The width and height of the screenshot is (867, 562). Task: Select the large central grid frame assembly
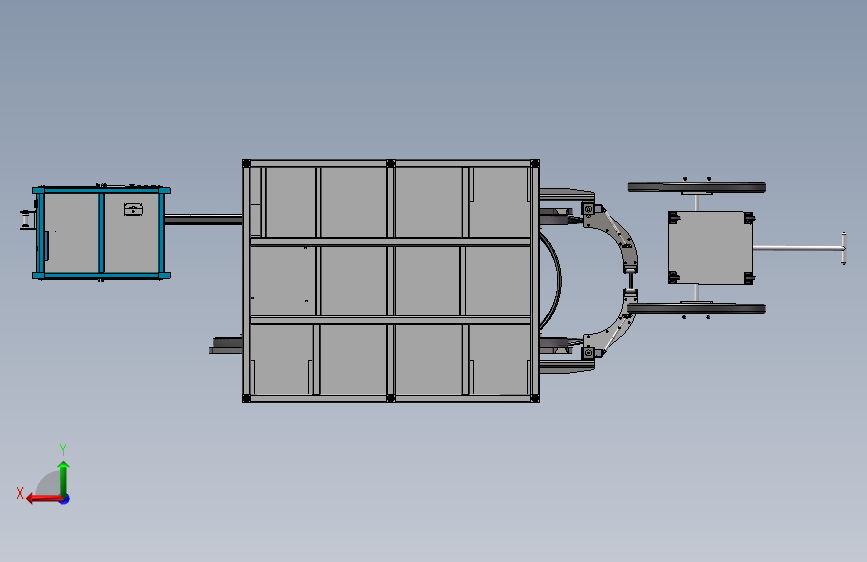click(391, 281)
